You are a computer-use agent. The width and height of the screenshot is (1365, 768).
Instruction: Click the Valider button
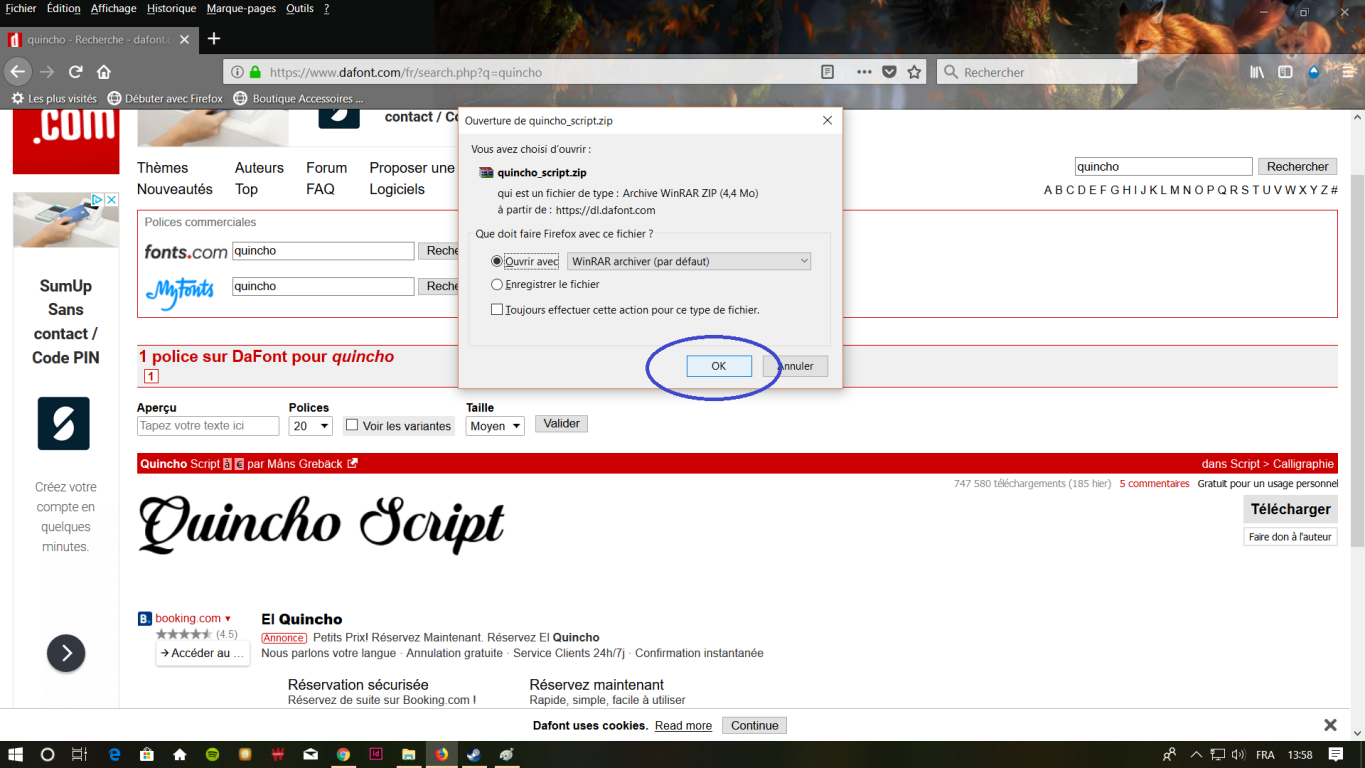[561, 424]
